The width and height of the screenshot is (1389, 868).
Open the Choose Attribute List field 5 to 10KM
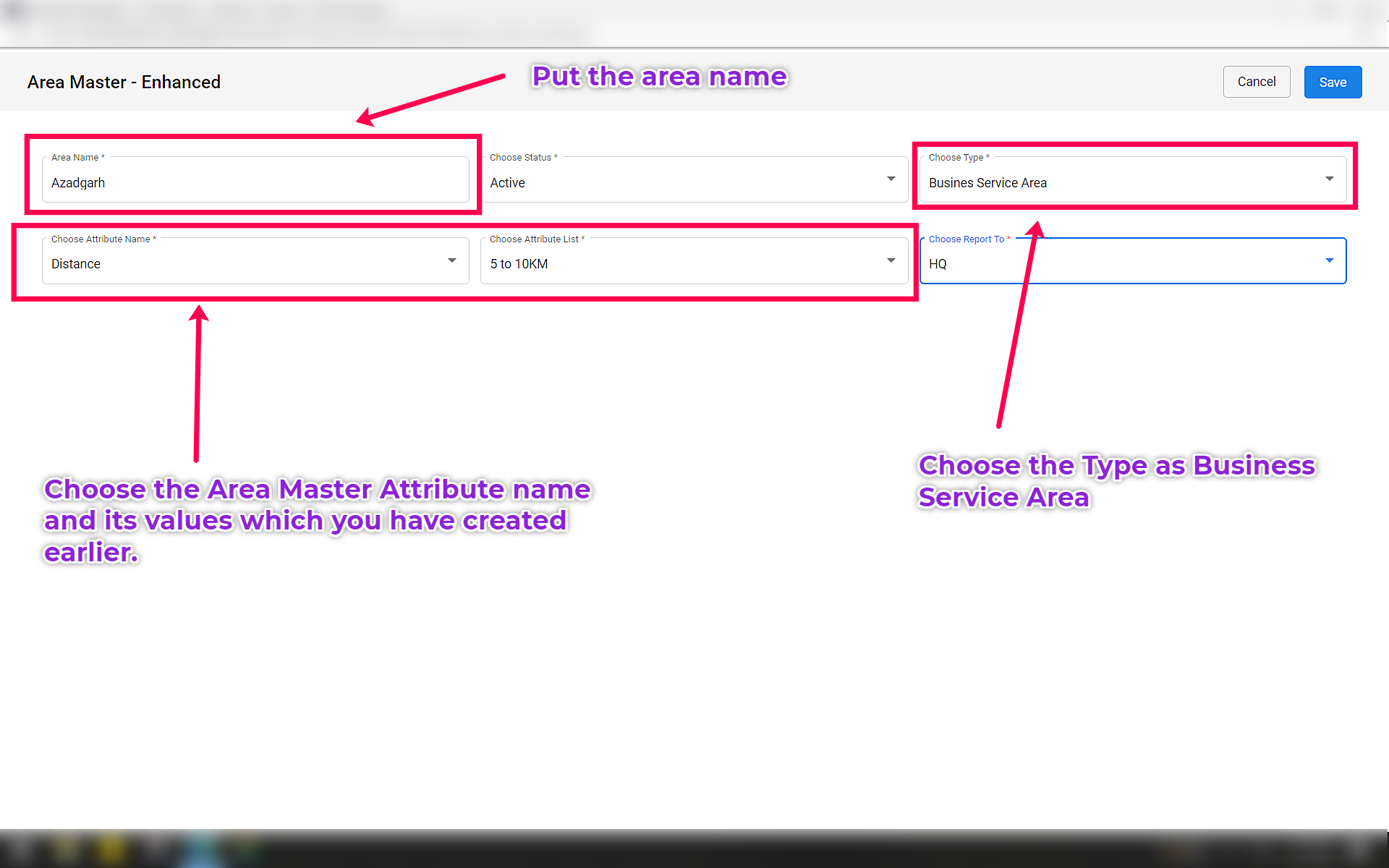tap(680, 264)
